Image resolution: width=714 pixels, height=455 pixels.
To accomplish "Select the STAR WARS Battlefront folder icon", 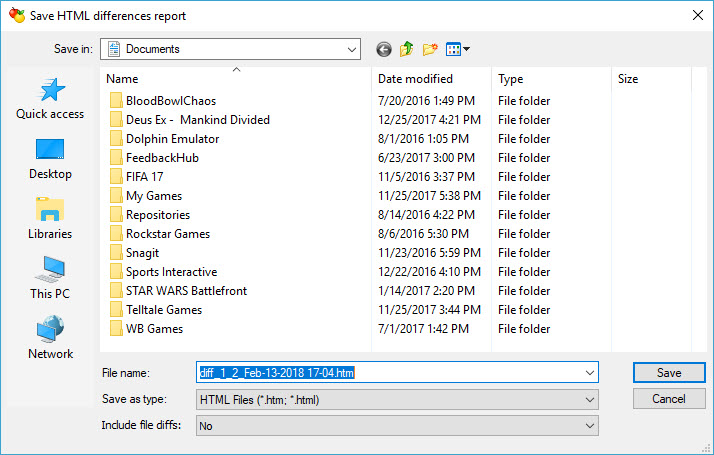I will click(116, 291).
